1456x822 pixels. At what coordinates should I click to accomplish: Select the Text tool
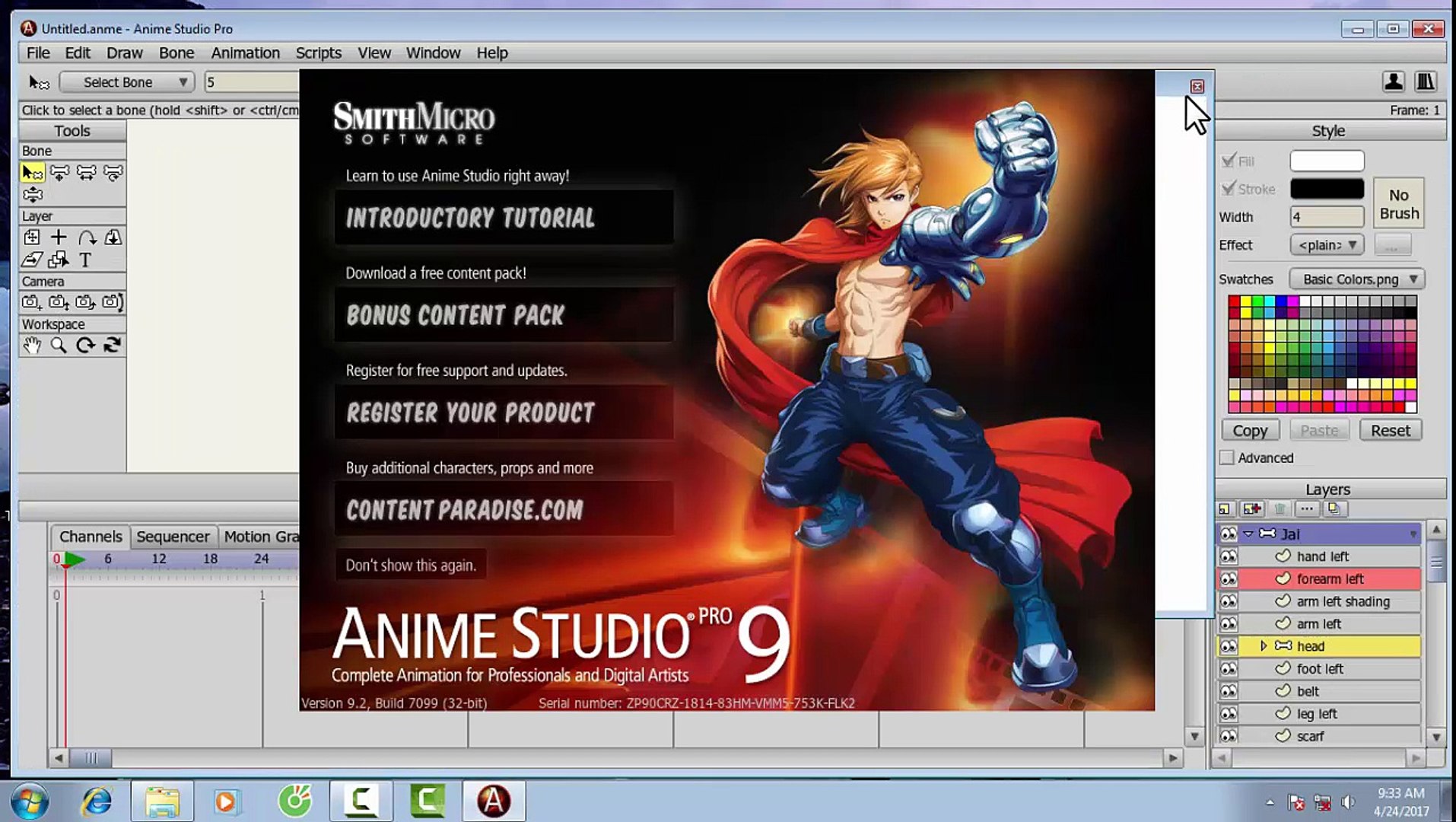[85, 260]
